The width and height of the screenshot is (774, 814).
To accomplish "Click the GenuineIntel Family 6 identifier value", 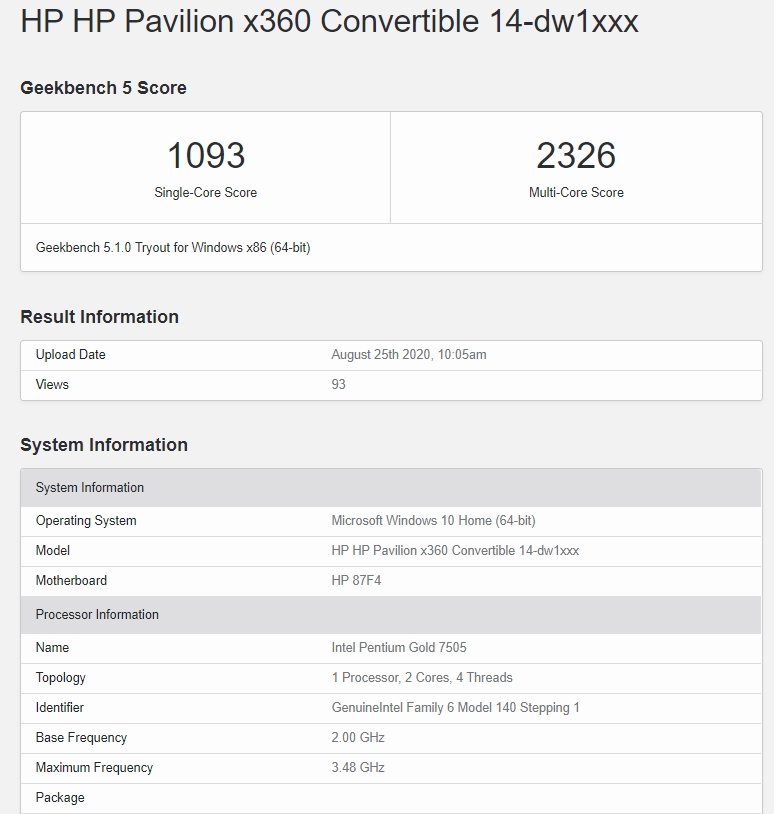I will pyautogui.click(x=455, y=708).
